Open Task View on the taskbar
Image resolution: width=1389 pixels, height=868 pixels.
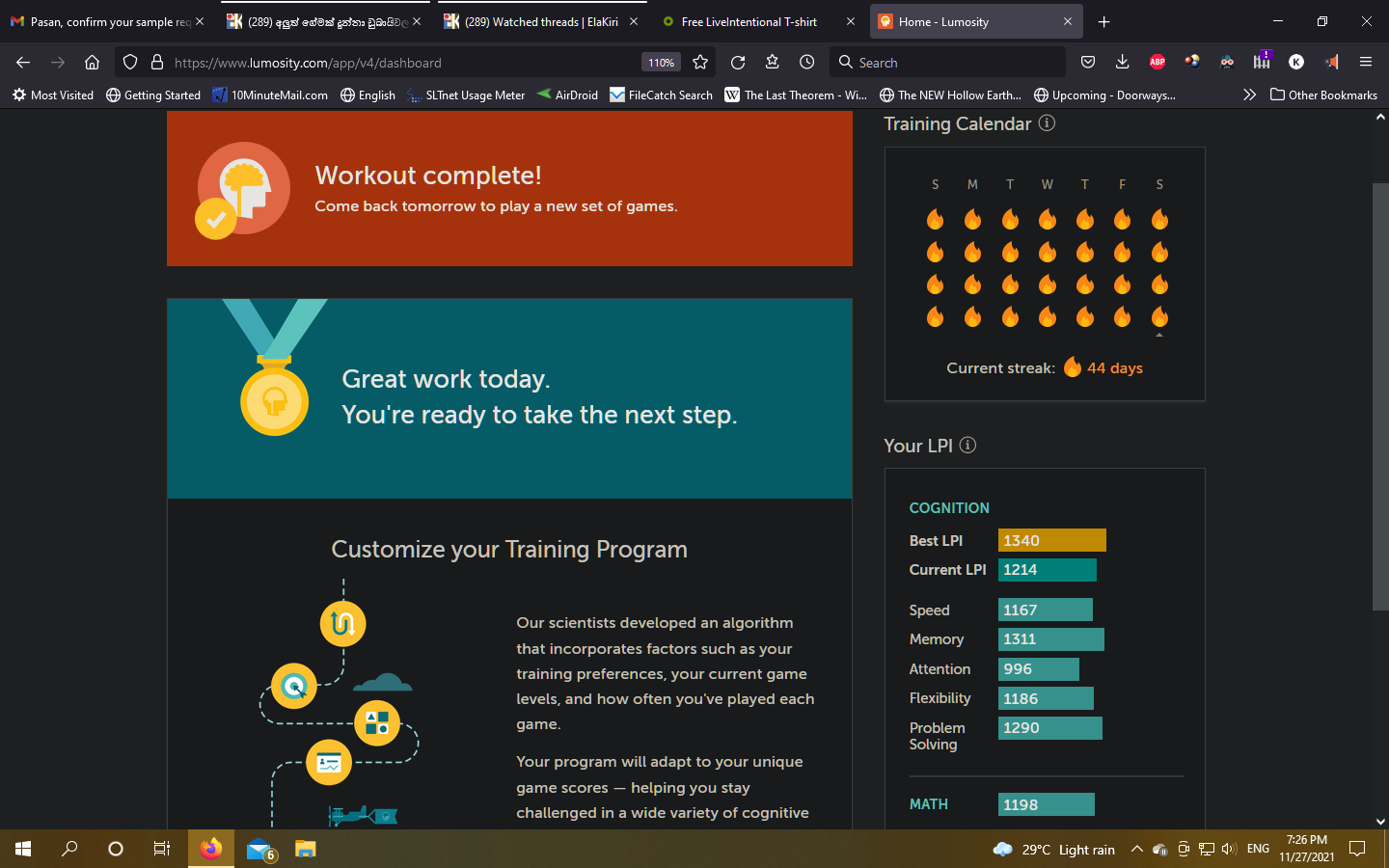coord(162,849)
